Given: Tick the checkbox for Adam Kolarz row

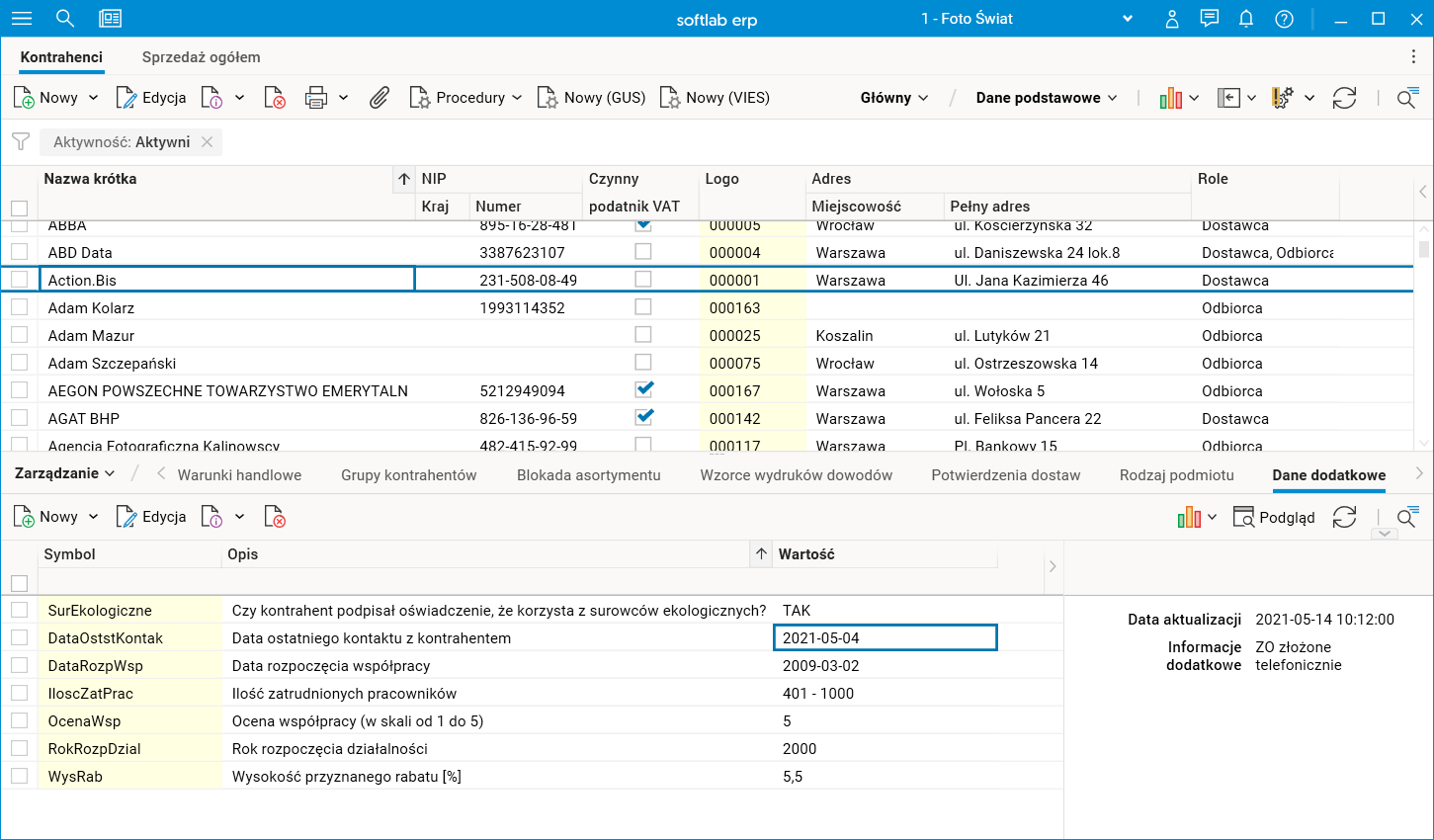Looking at the screenshot, I should click(20, 307).
